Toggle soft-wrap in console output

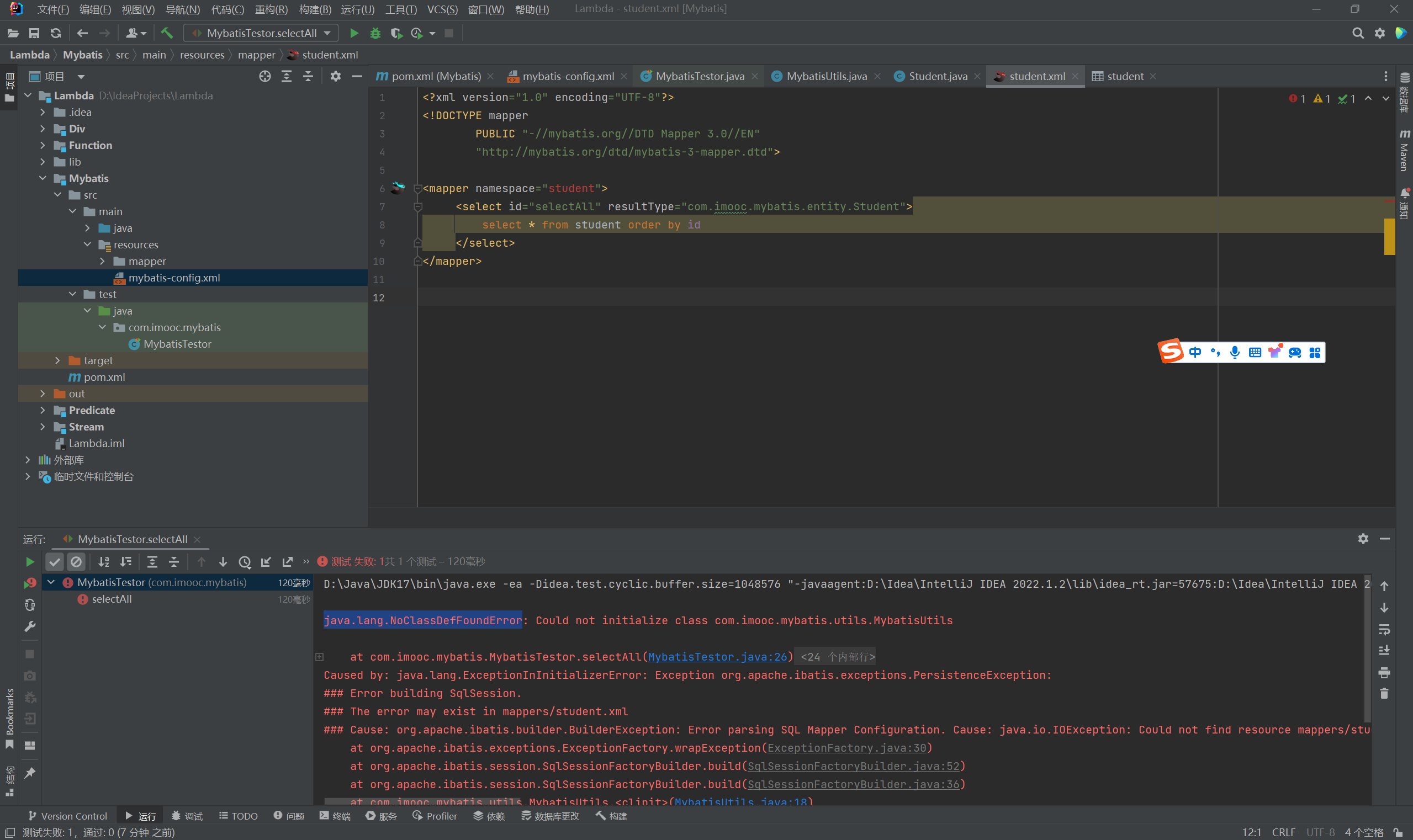pos(1384,629)
